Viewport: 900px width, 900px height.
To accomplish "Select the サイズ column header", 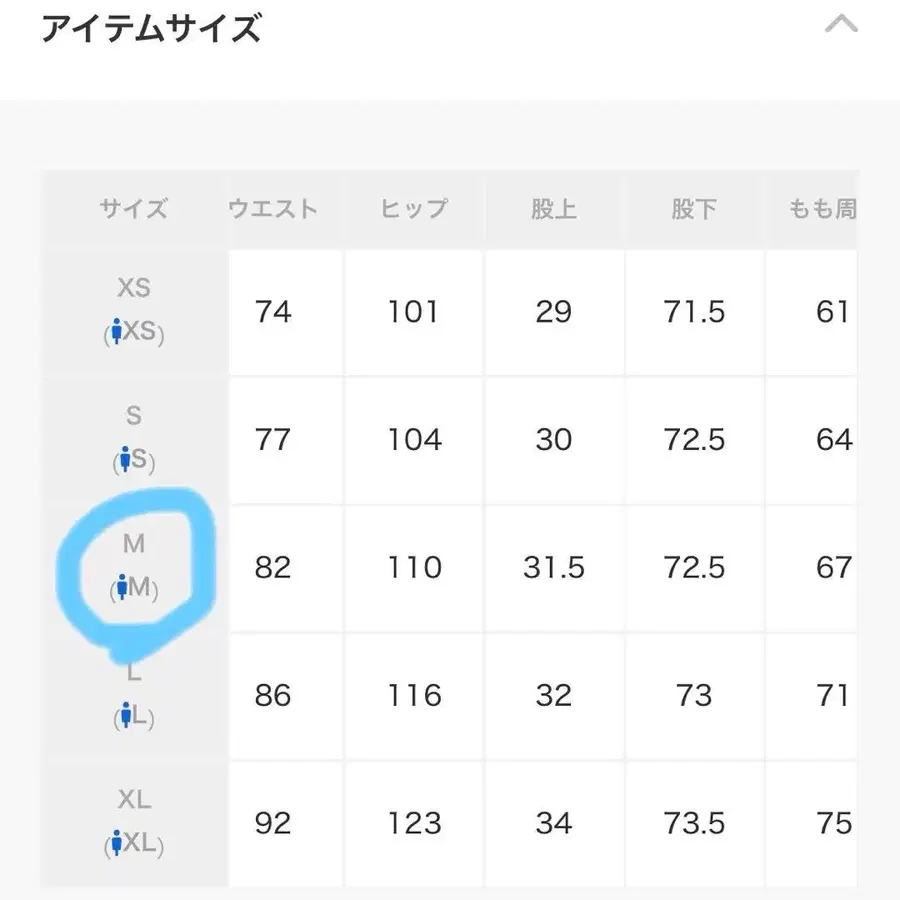I will [x=135, y=208].
